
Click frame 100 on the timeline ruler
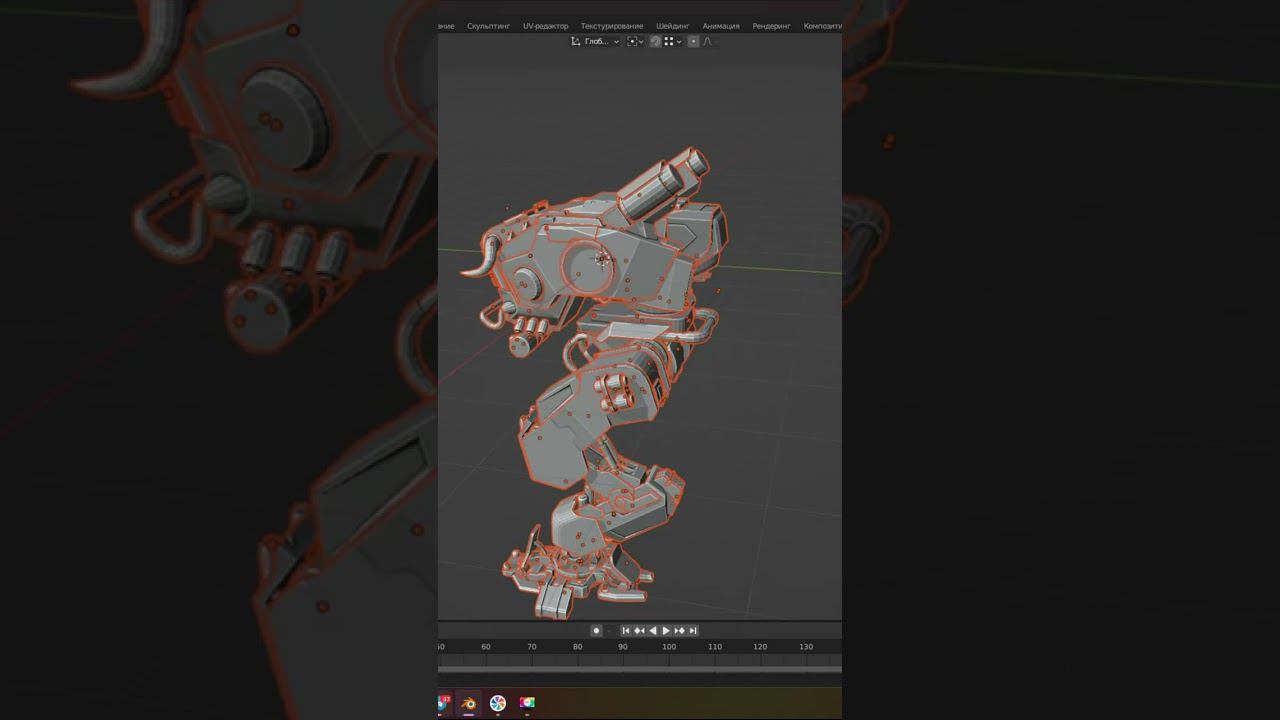669,647
